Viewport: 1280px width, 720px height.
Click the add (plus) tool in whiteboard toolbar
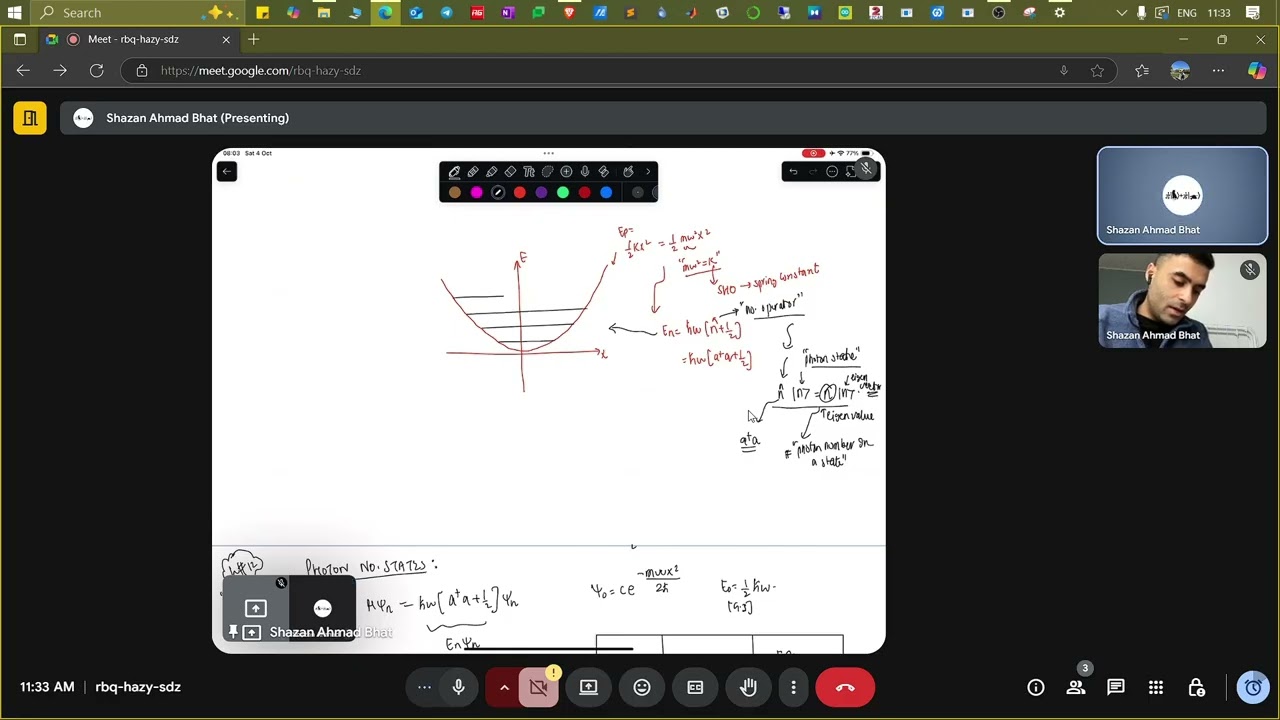point(566,172)
